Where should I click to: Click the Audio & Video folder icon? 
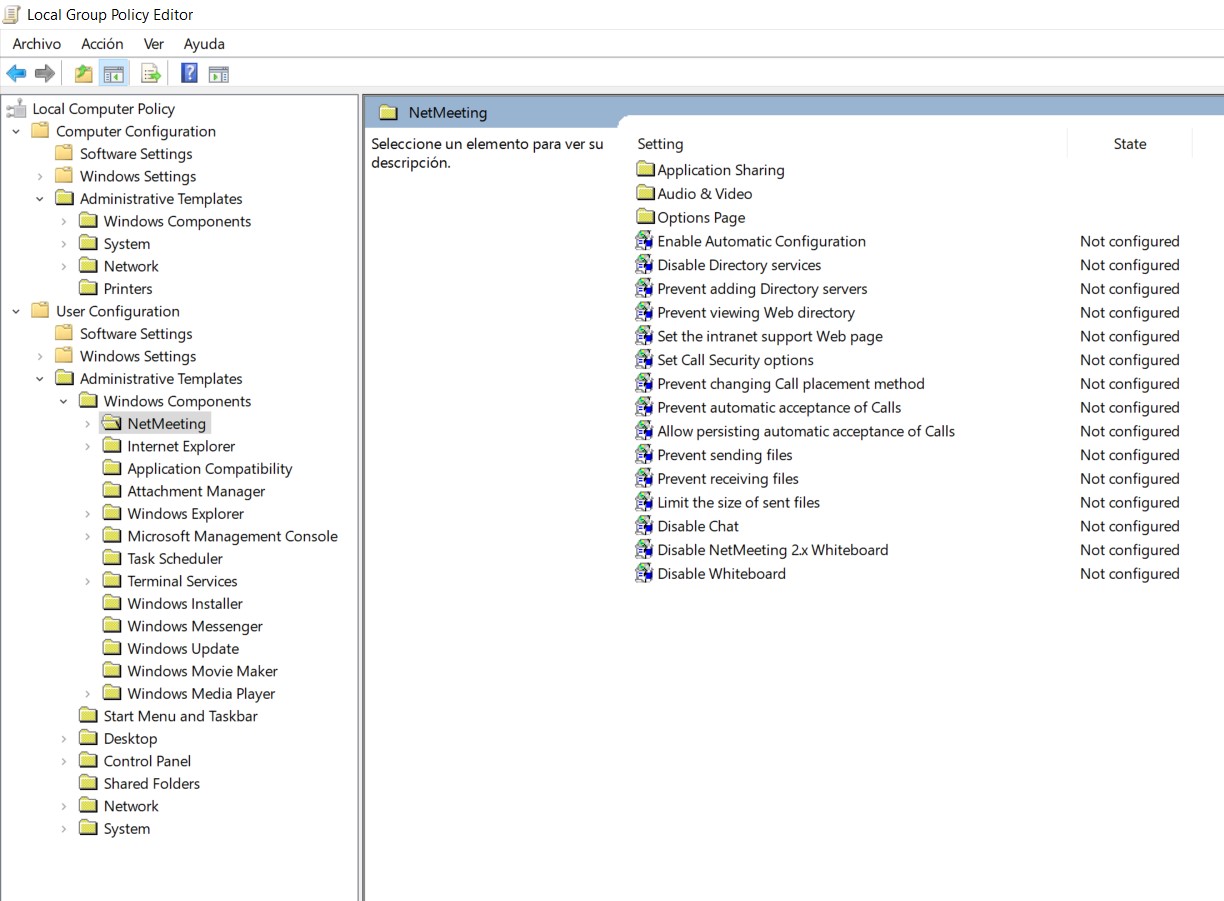pyautogui.click(x=645, y=194)
